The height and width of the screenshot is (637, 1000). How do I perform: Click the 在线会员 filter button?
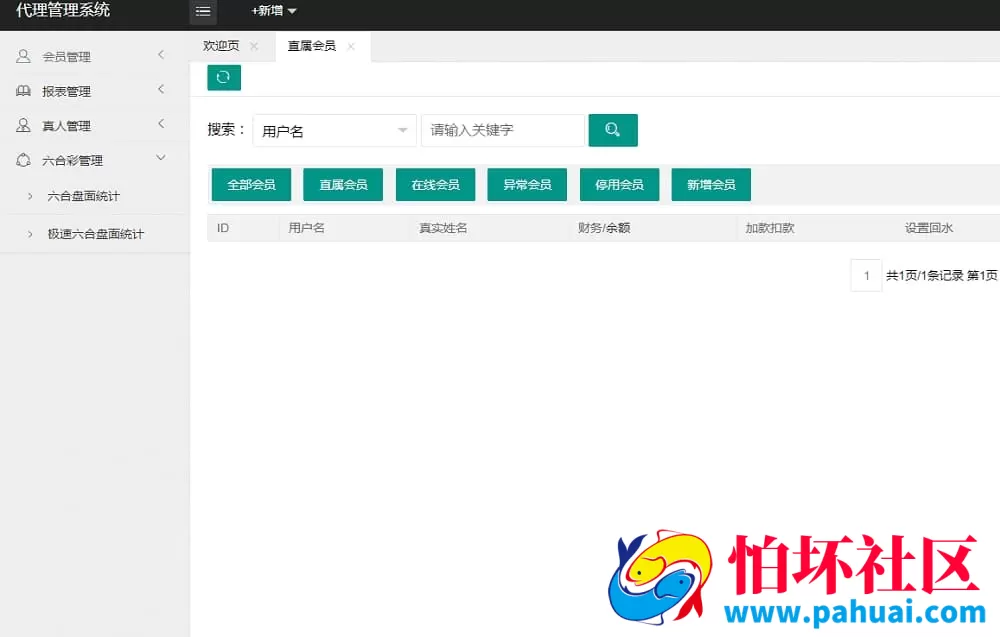pyautogui.click(x=435, y=184)
